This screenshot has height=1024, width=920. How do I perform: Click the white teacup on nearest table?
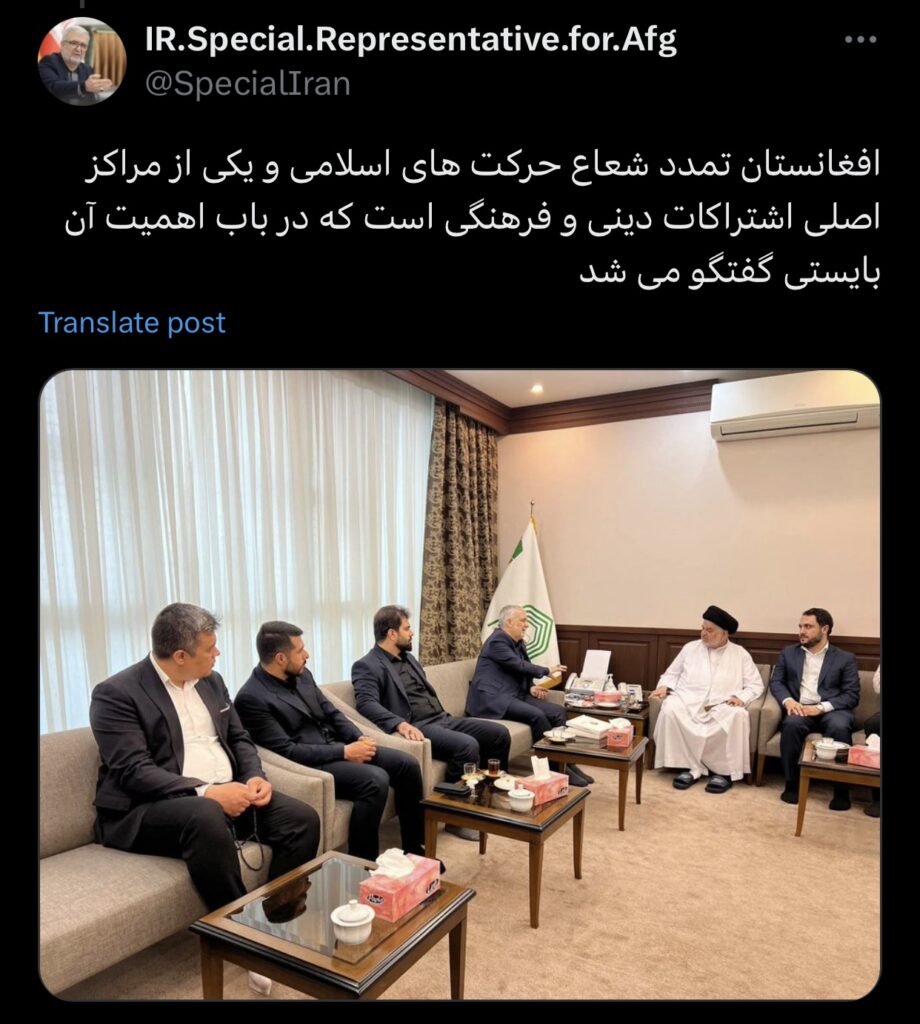[x=353, y=920]
